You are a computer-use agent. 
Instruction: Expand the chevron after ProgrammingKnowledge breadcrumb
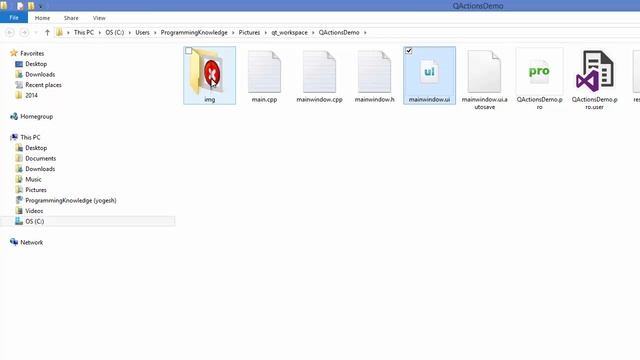[233, 32]
